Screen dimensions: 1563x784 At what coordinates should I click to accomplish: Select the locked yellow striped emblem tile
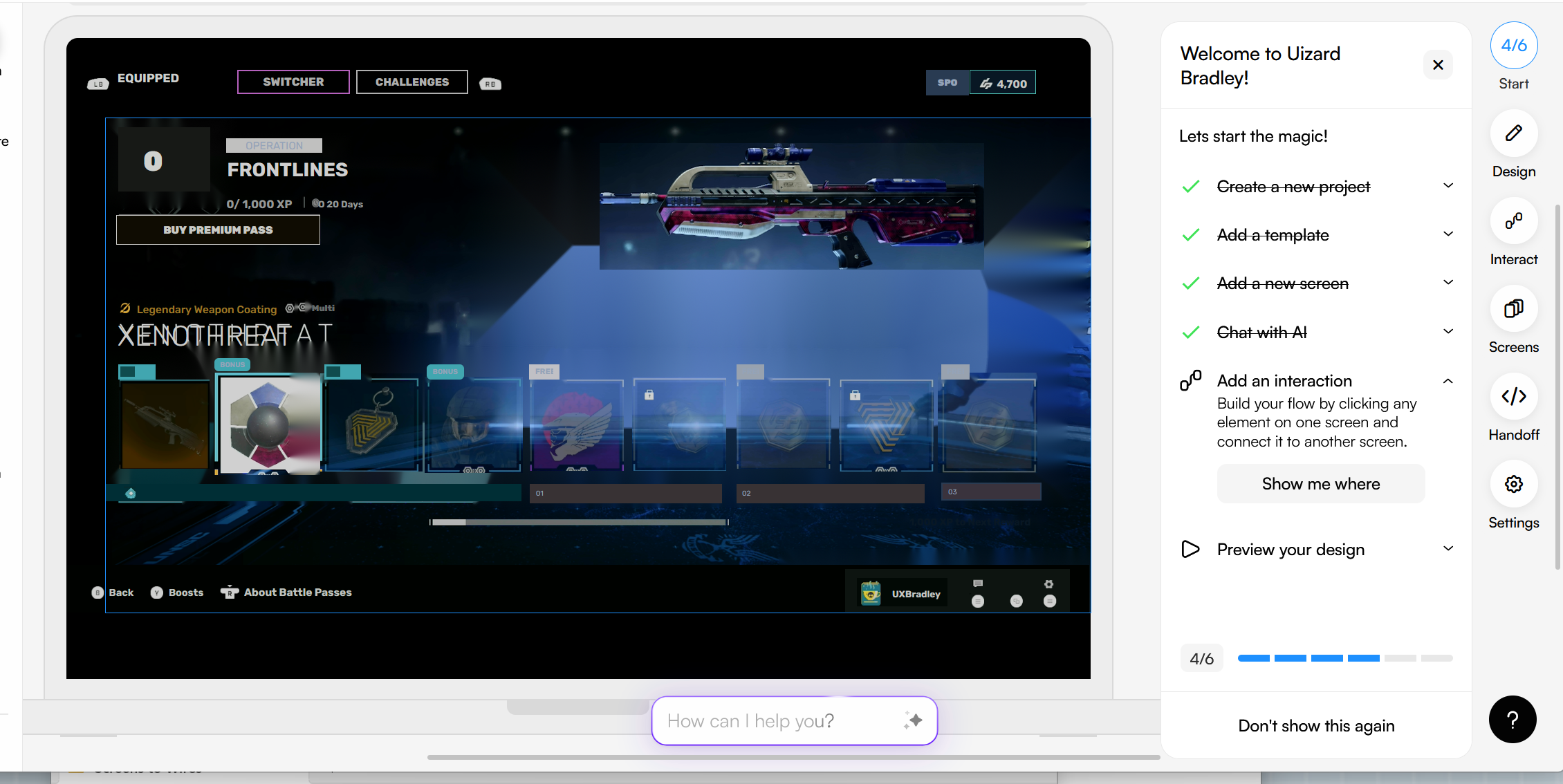pos(886,424)
